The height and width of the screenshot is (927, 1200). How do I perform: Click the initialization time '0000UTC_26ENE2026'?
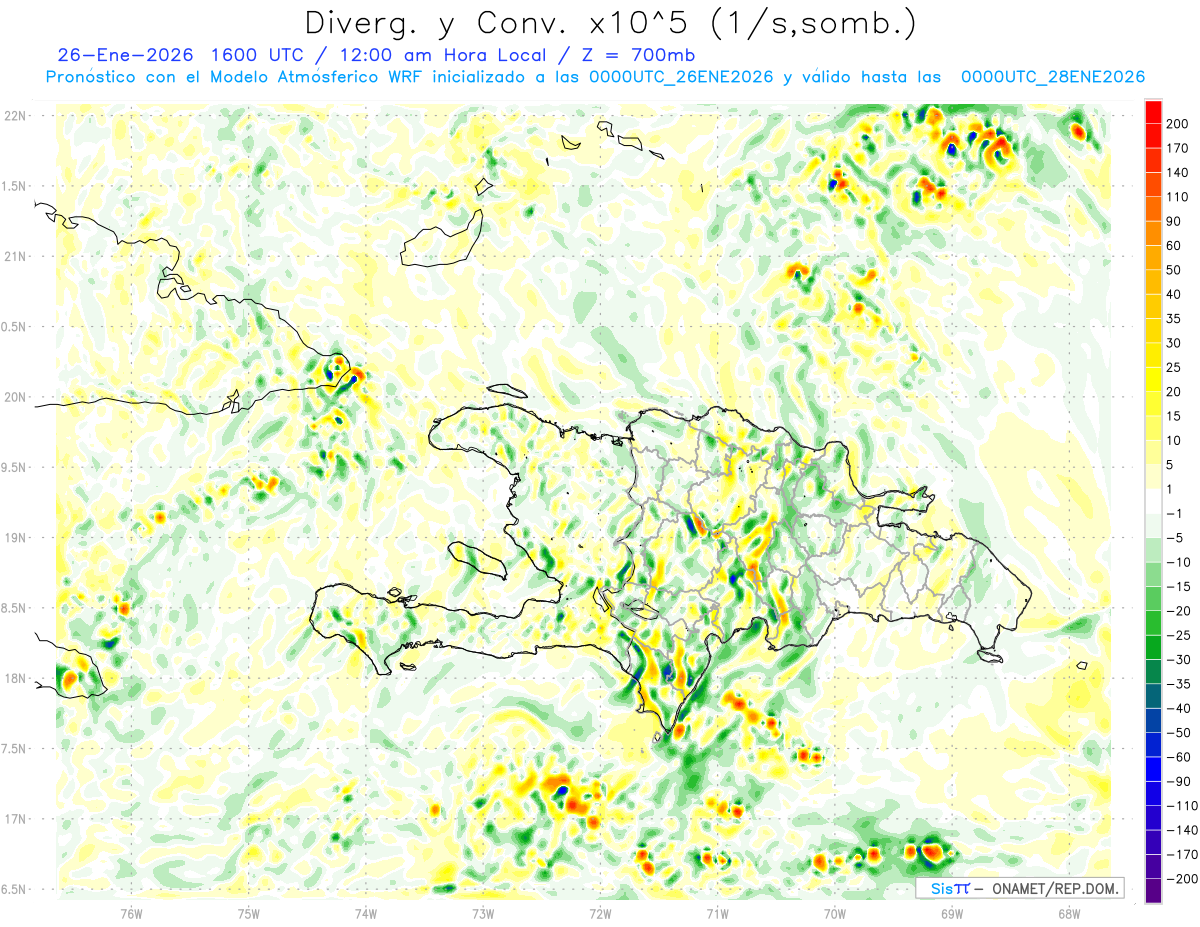point(681,77)
